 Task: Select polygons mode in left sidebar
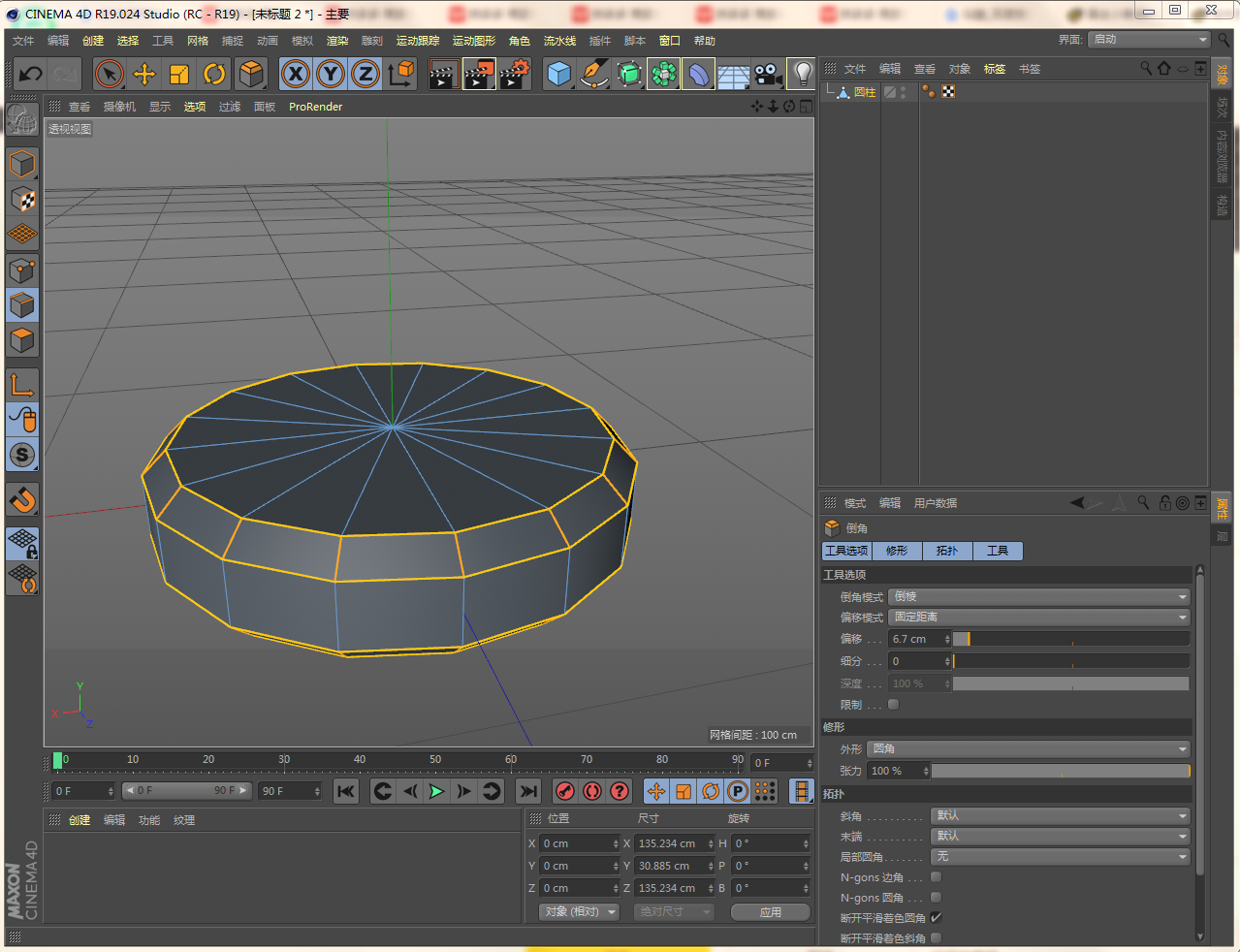click(x=22, y=340)
